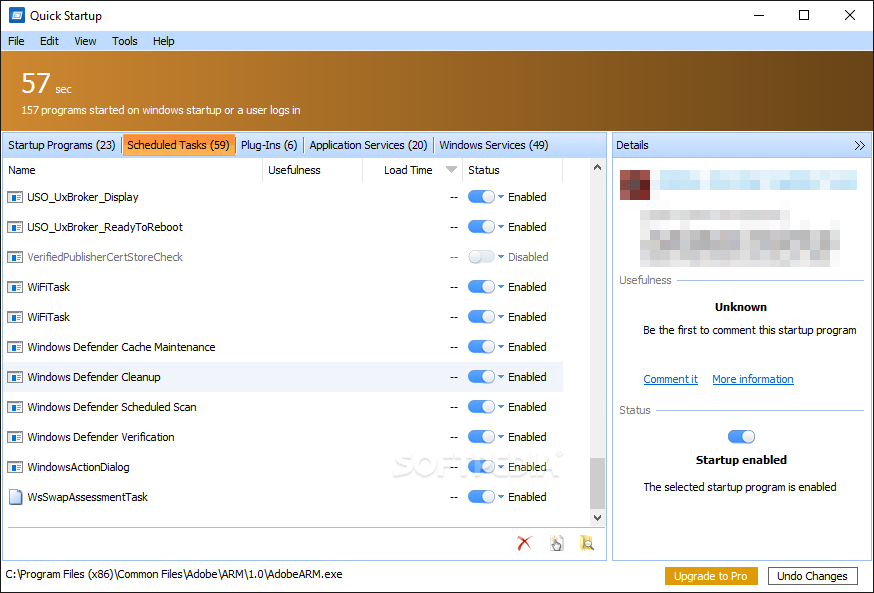Click the file icon beside WsSwapAssessmentTask
The width and height of the screenshot is (874, 593).
pyautogui.click(x=16, y=497)
